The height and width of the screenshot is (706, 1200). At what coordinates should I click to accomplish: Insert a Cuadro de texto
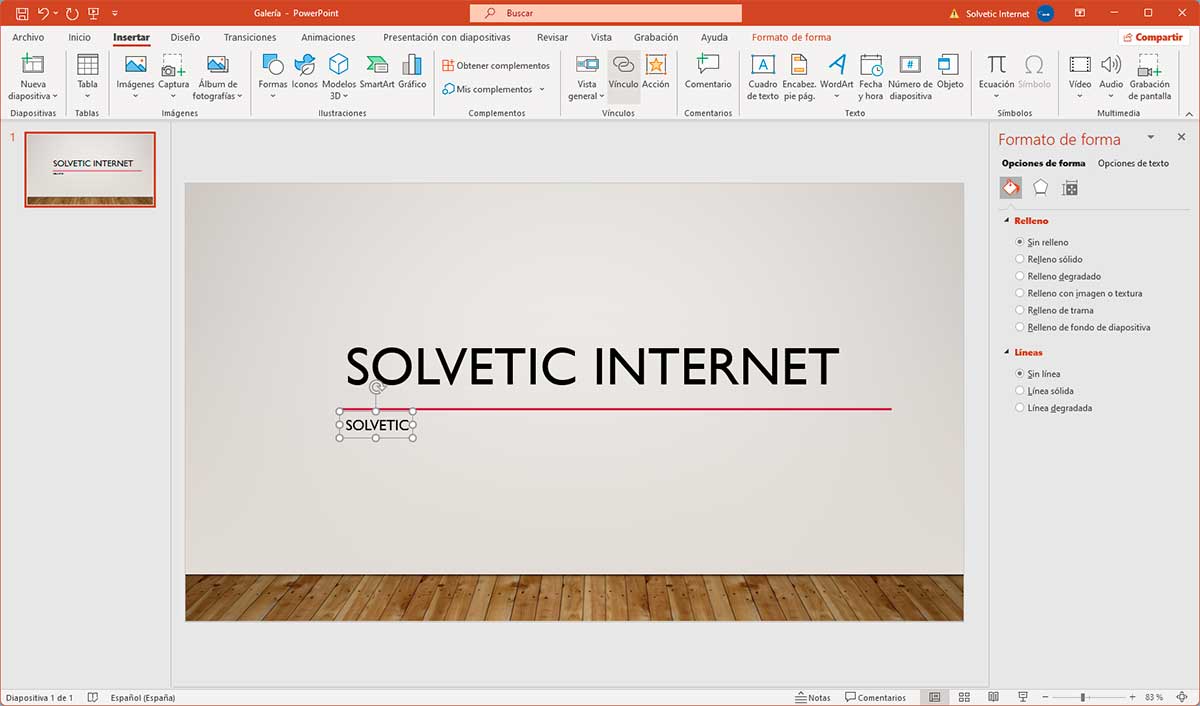[x=763, y=77]
